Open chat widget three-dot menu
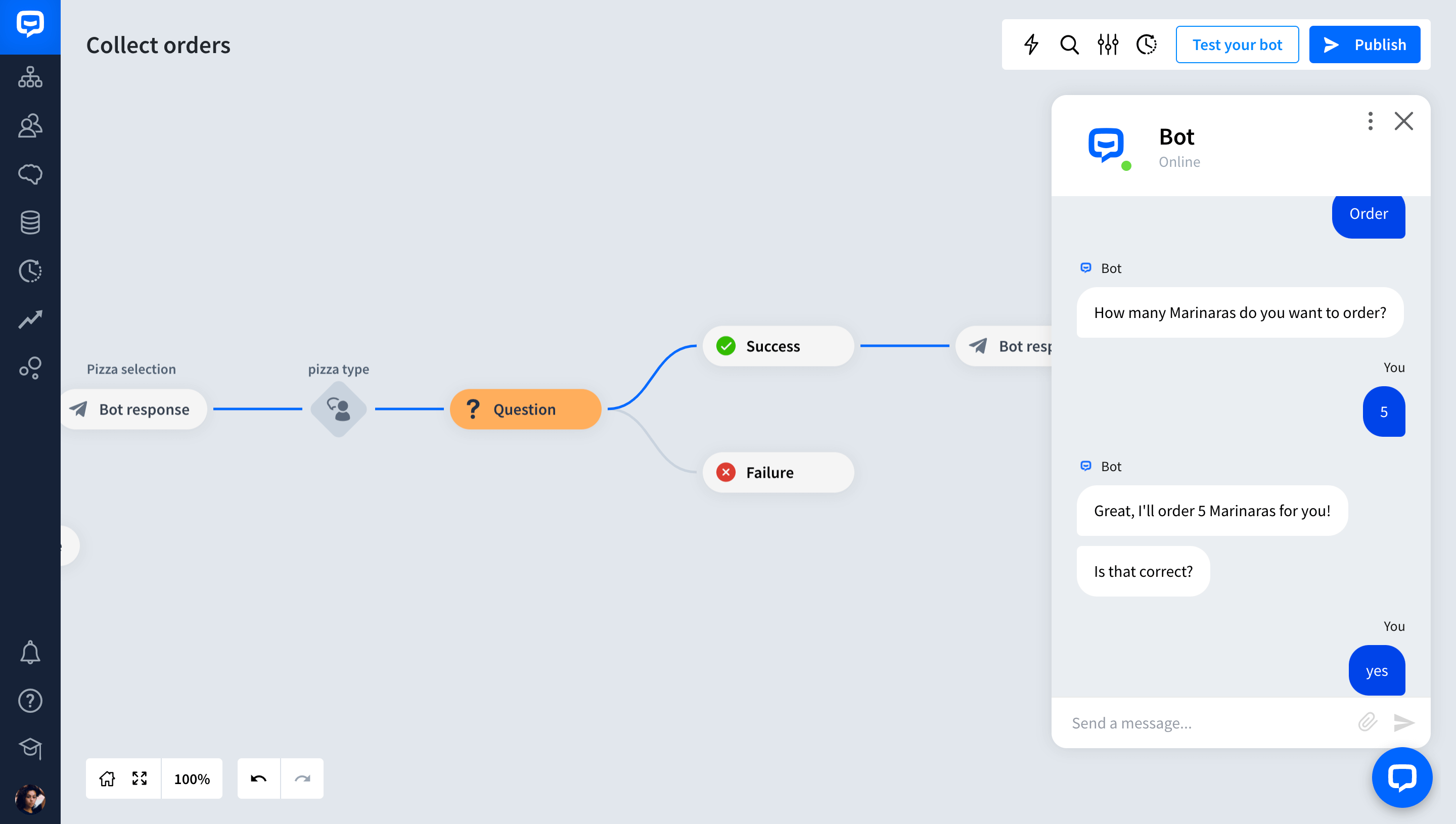This screenshot has width=1456, height=824. 1370,120
